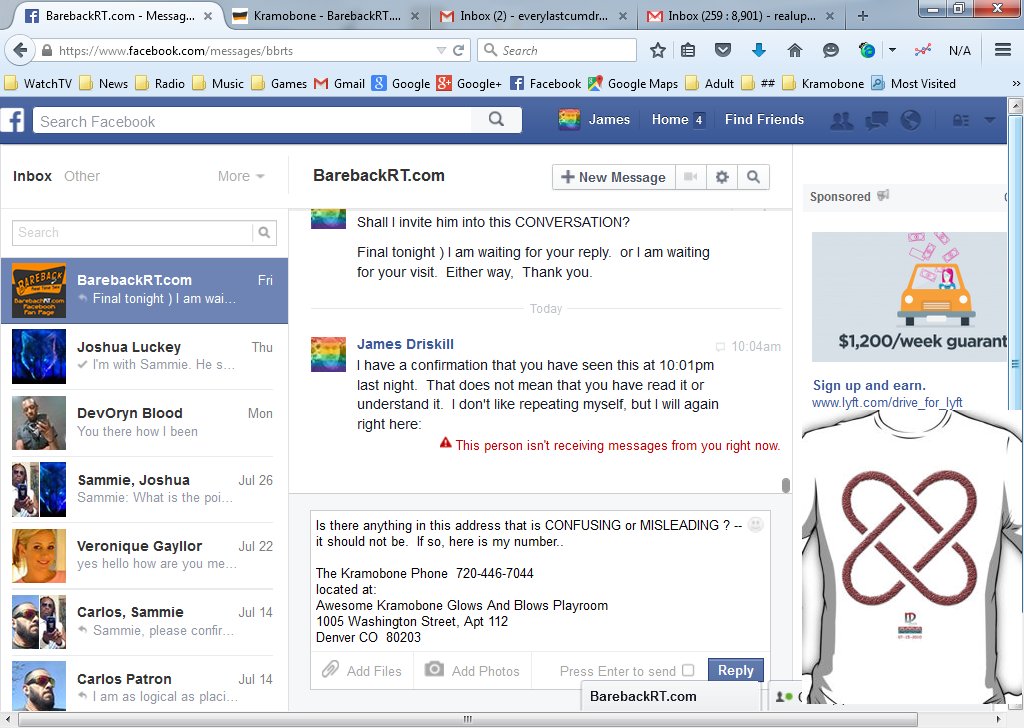Click the inbox search magnifier icon

(264, 232)
